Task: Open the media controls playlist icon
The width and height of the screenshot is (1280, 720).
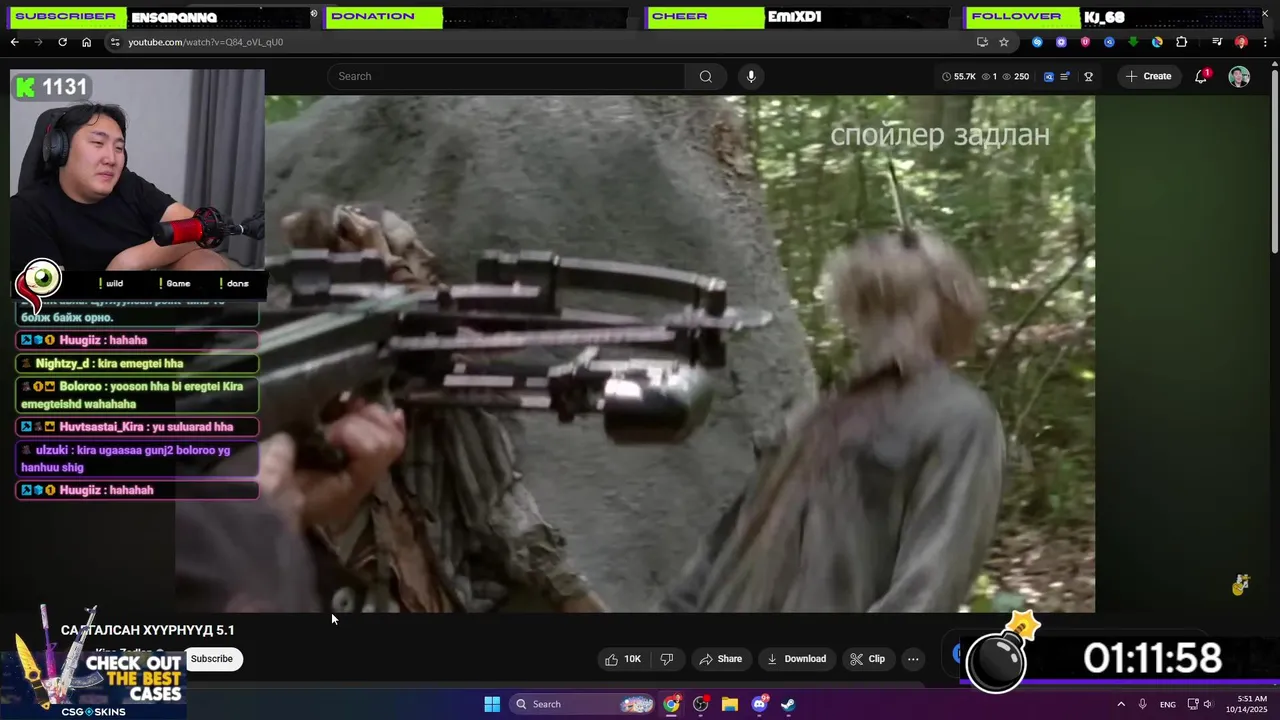Action: [x=1217, y=42]
